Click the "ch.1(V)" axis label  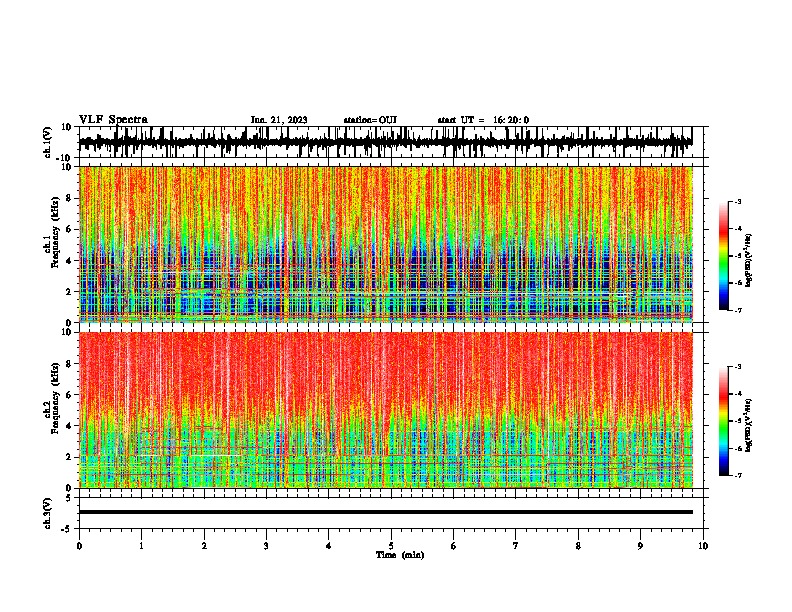coord(48,142)
